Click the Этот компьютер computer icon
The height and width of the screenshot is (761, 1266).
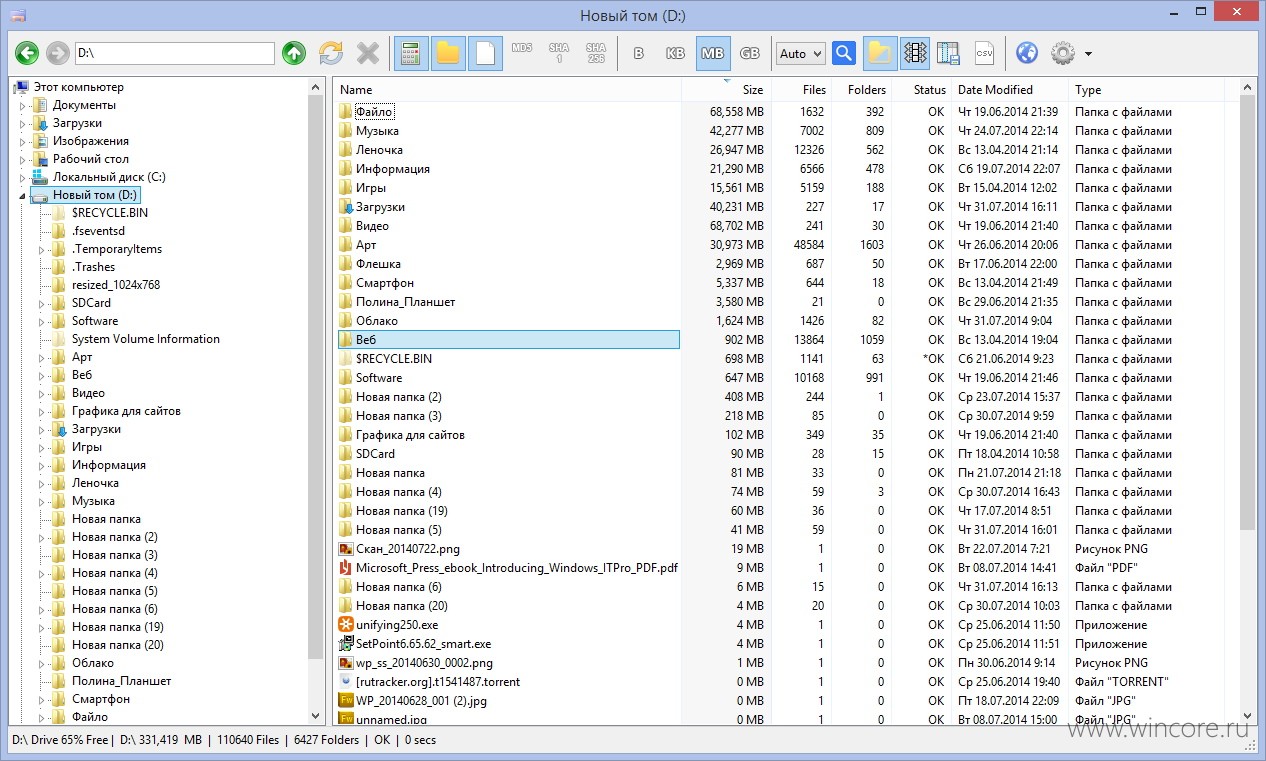pos(21,87)
